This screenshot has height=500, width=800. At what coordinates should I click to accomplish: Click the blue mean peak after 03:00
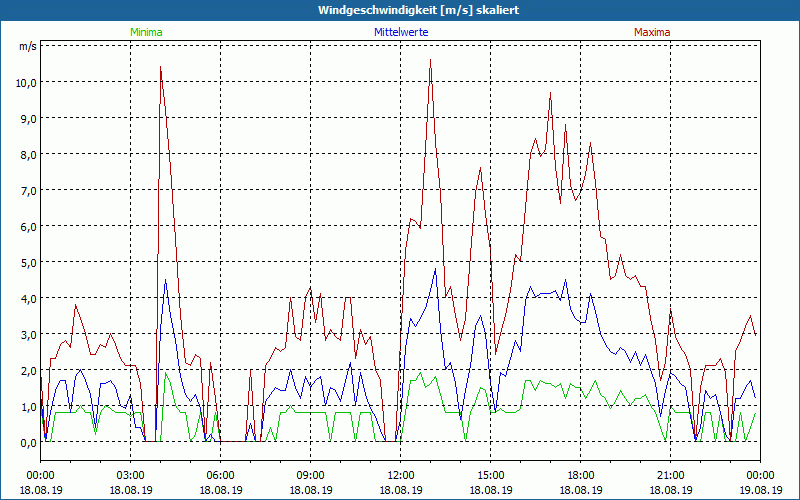165,280
